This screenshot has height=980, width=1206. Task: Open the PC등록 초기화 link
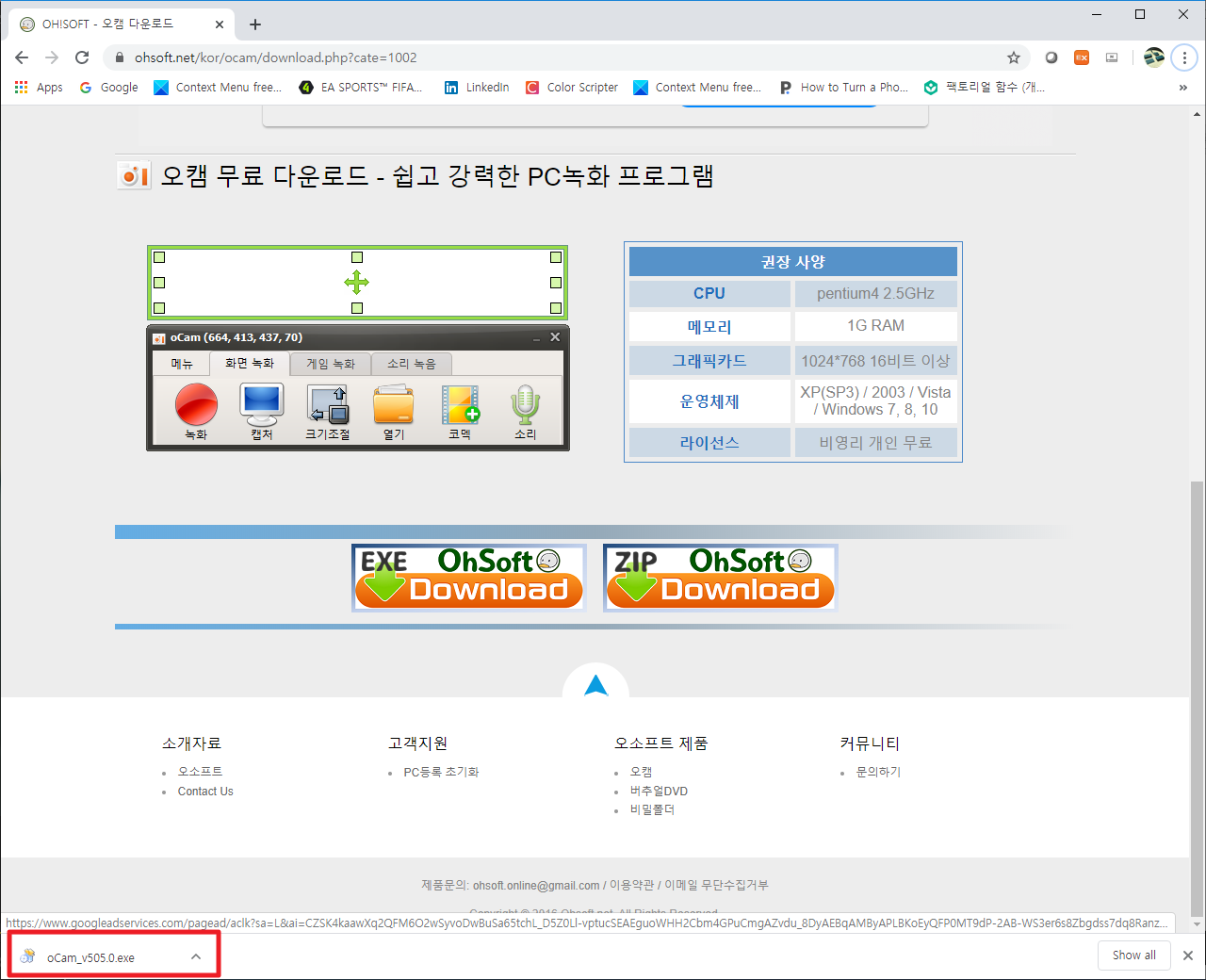[441, 772]
